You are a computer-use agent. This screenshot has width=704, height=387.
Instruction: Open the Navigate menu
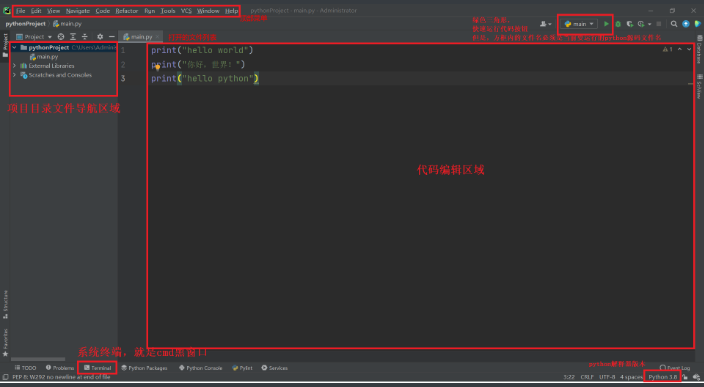[x=78, y=11]
